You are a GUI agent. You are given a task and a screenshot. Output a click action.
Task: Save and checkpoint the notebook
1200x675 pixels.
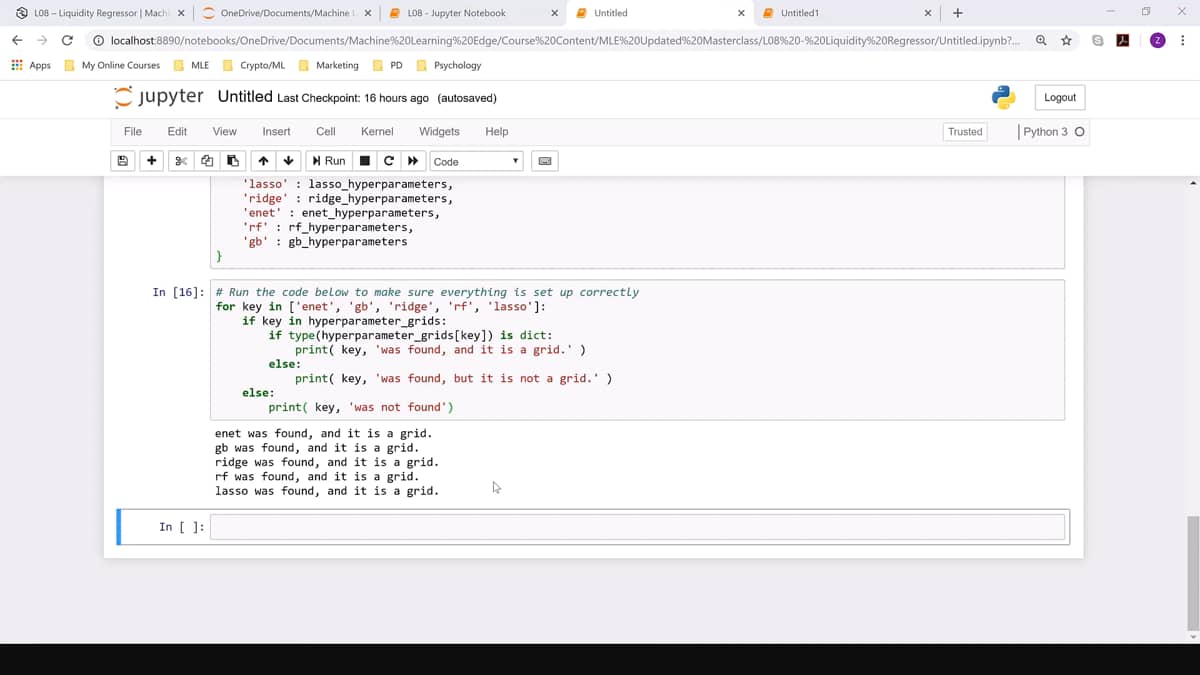point(123,161)
